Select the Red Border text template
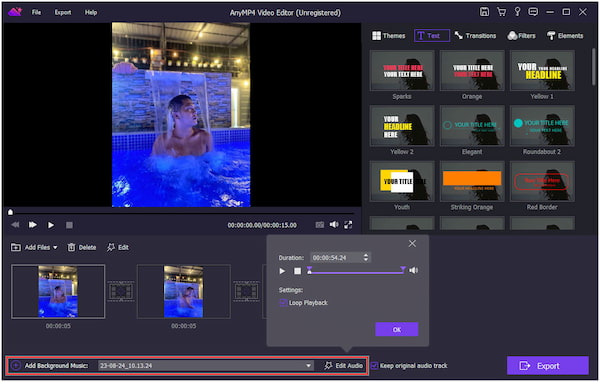The height and width of the screenshot is (382, 600). pos(542,181)
